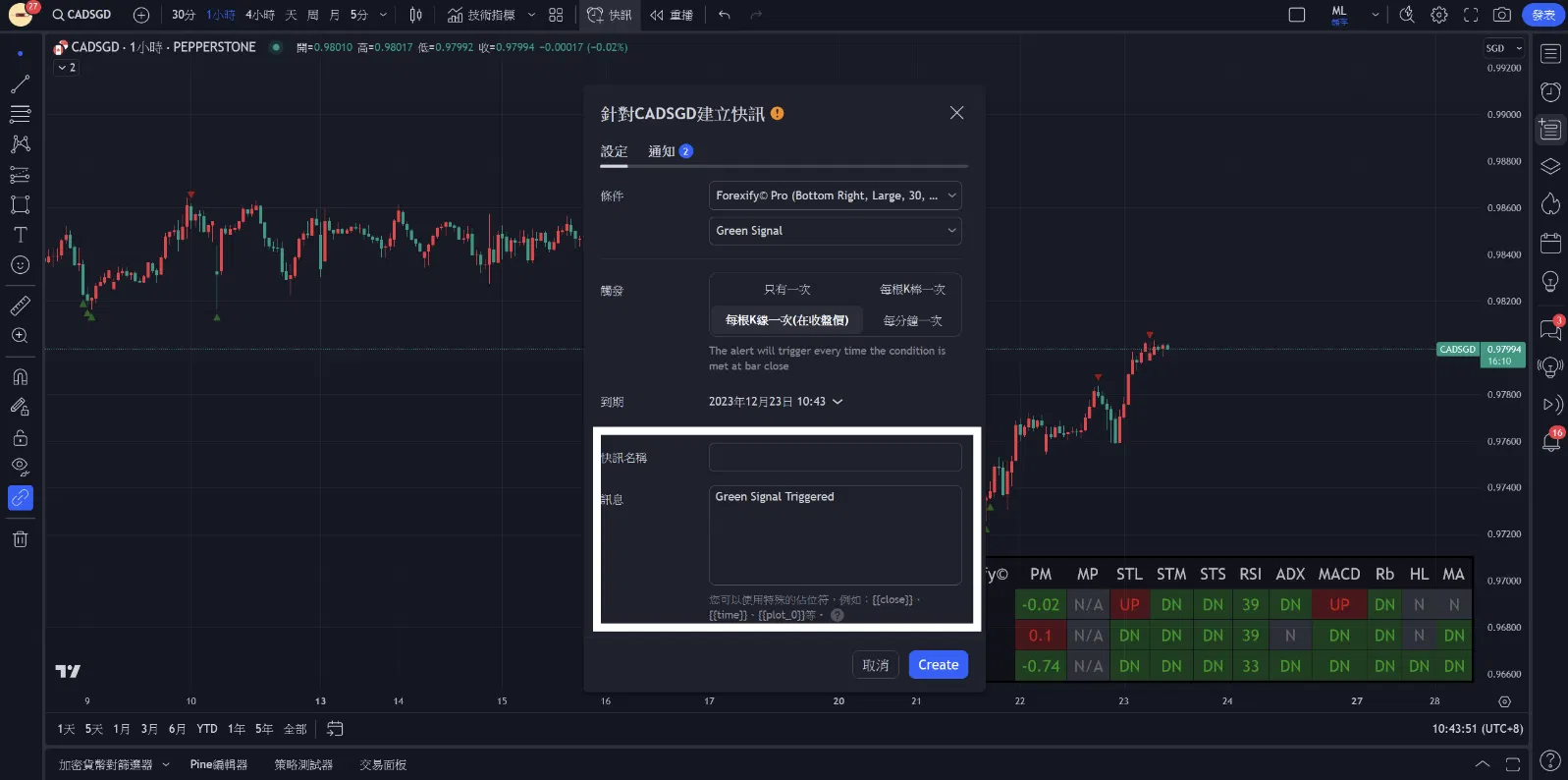Toggle hide all drawings eye icon
The image size is (1568, 780).
[x=20, y=467]
